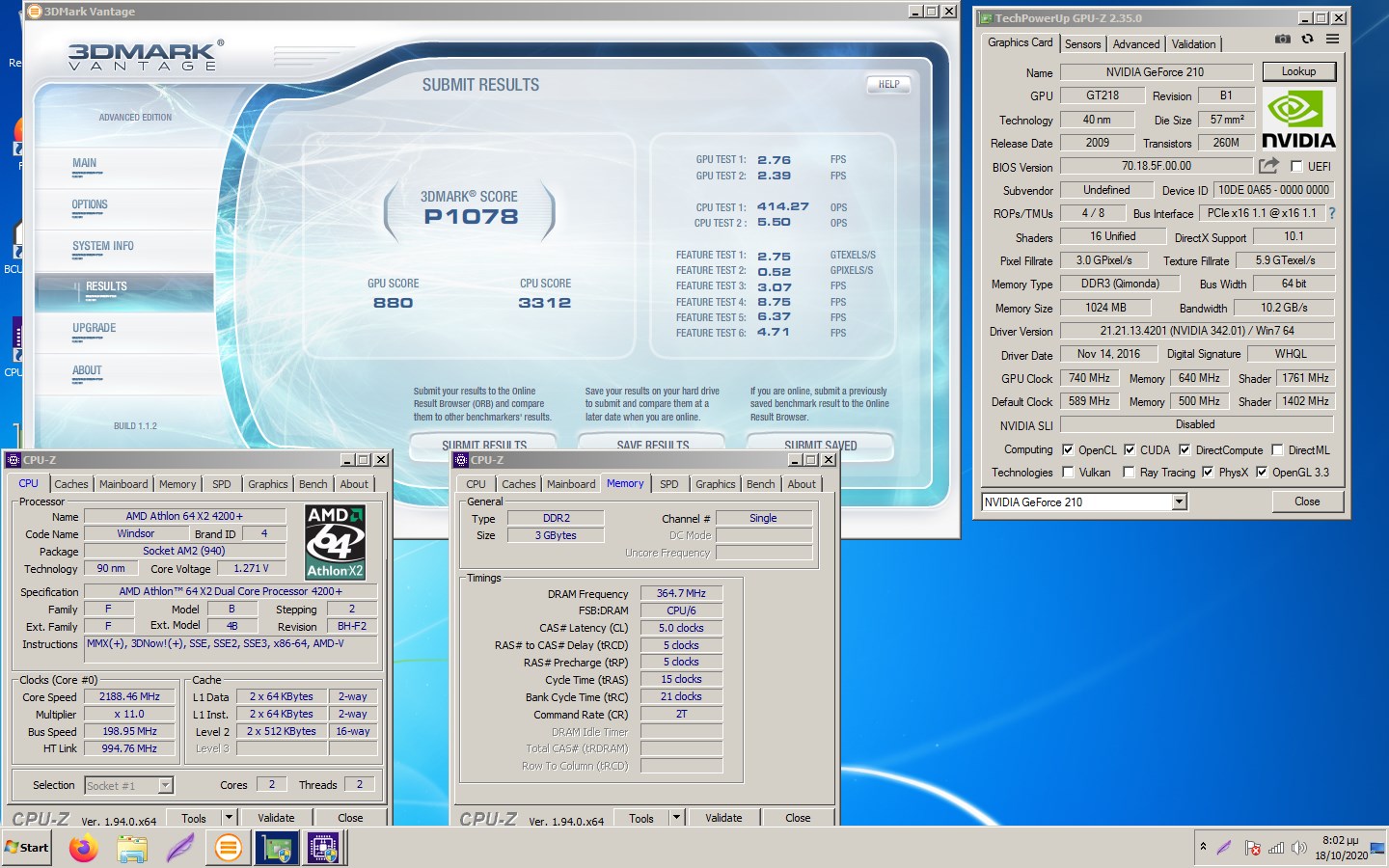This screenshot has height=868, width=1389.
Task: Open Validation tab in GPU-Z
Action: tap(1193, 44)
